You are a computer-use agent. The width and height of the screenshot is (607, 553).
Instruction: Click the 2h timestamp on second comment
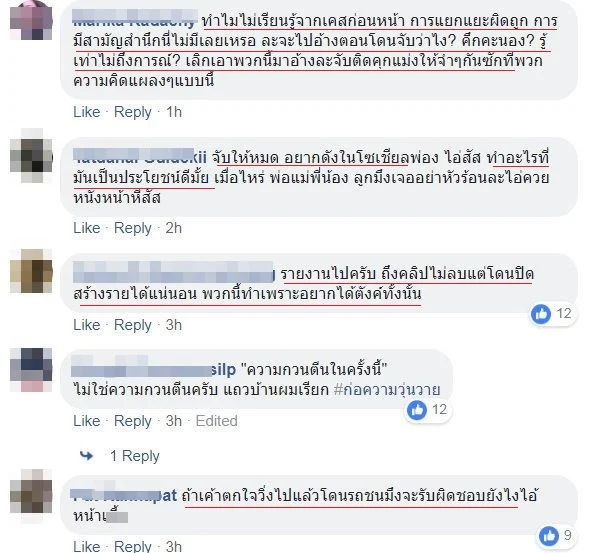[173, 228]
